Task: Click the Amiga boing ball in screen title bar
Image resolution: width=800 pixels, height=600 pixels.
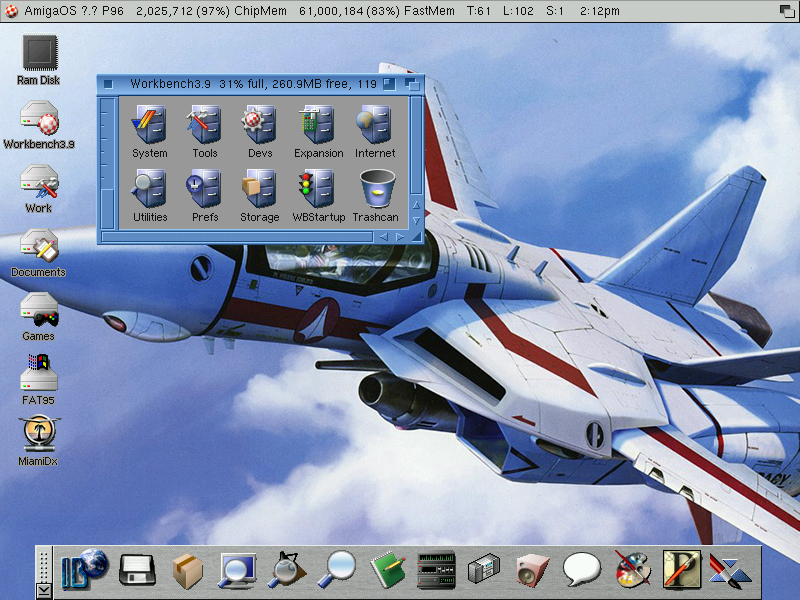Action: tap(11, 11)
